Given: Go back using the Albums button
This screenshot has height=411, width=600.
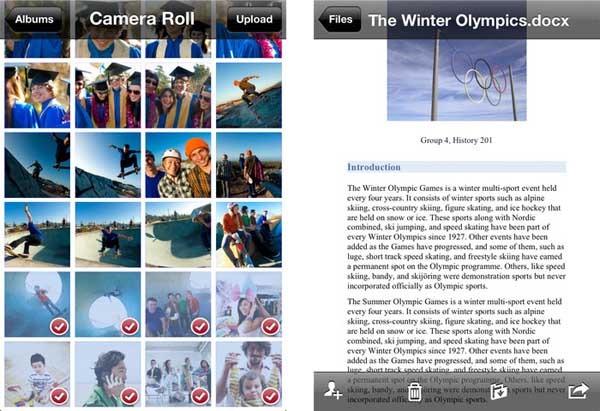Looking at the screenshot, I should 33,19.
